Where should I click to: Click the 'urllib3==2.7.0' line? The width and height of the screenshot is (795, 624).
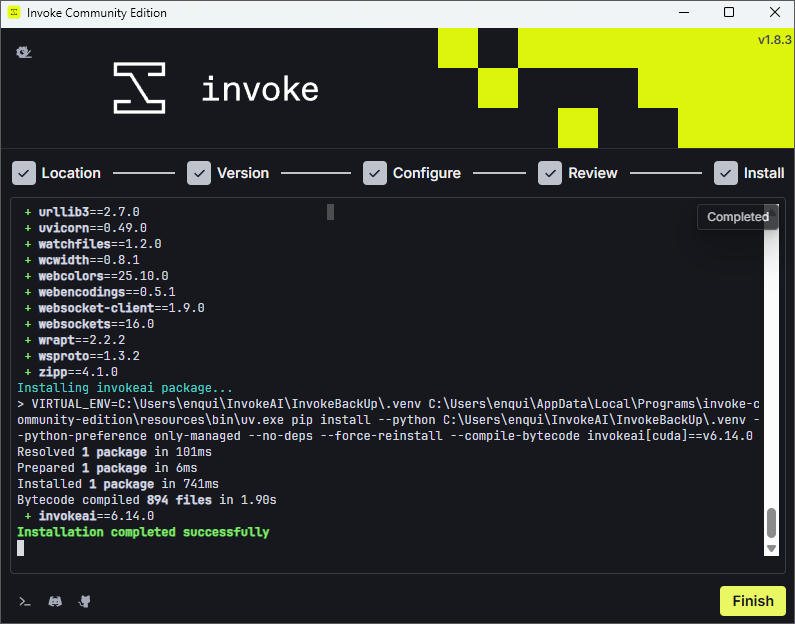click(82, 212)
